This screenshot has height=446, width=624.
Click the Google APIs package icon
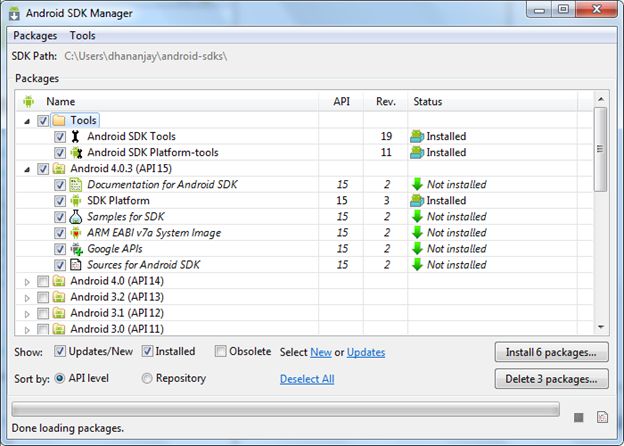pyautogui.click(x=76, y=249)
